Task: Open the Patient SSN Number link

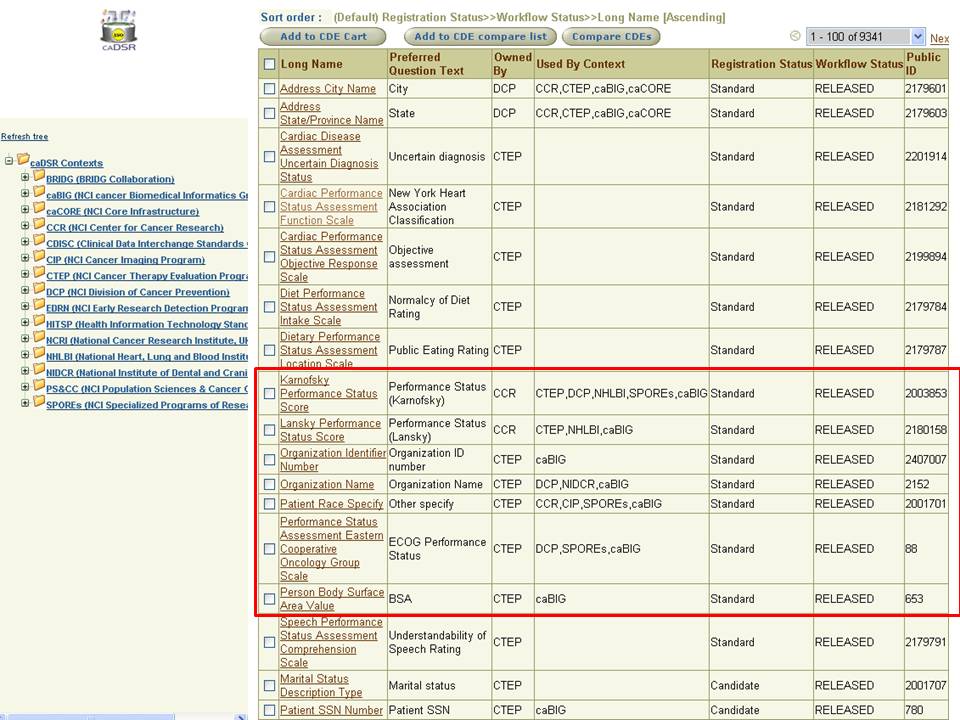Action: coord(331,710)
